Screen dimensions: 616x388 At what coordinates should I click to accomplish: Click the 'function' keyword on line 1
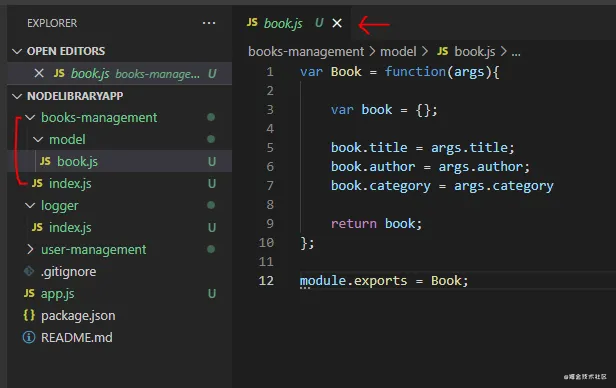415,72
